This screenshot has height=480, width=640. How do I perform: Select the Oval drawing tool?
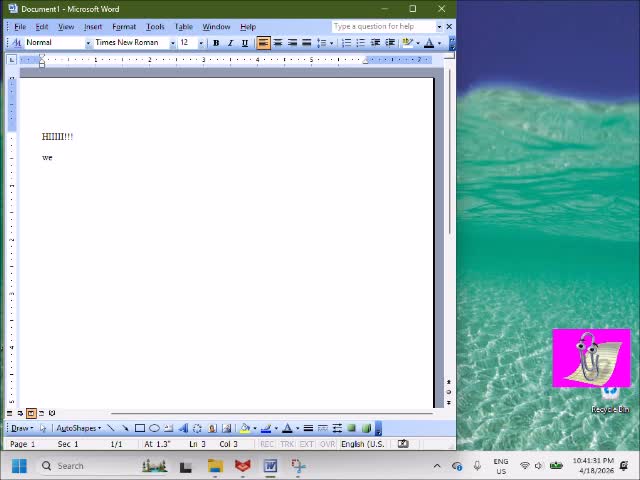coord(154,428)
